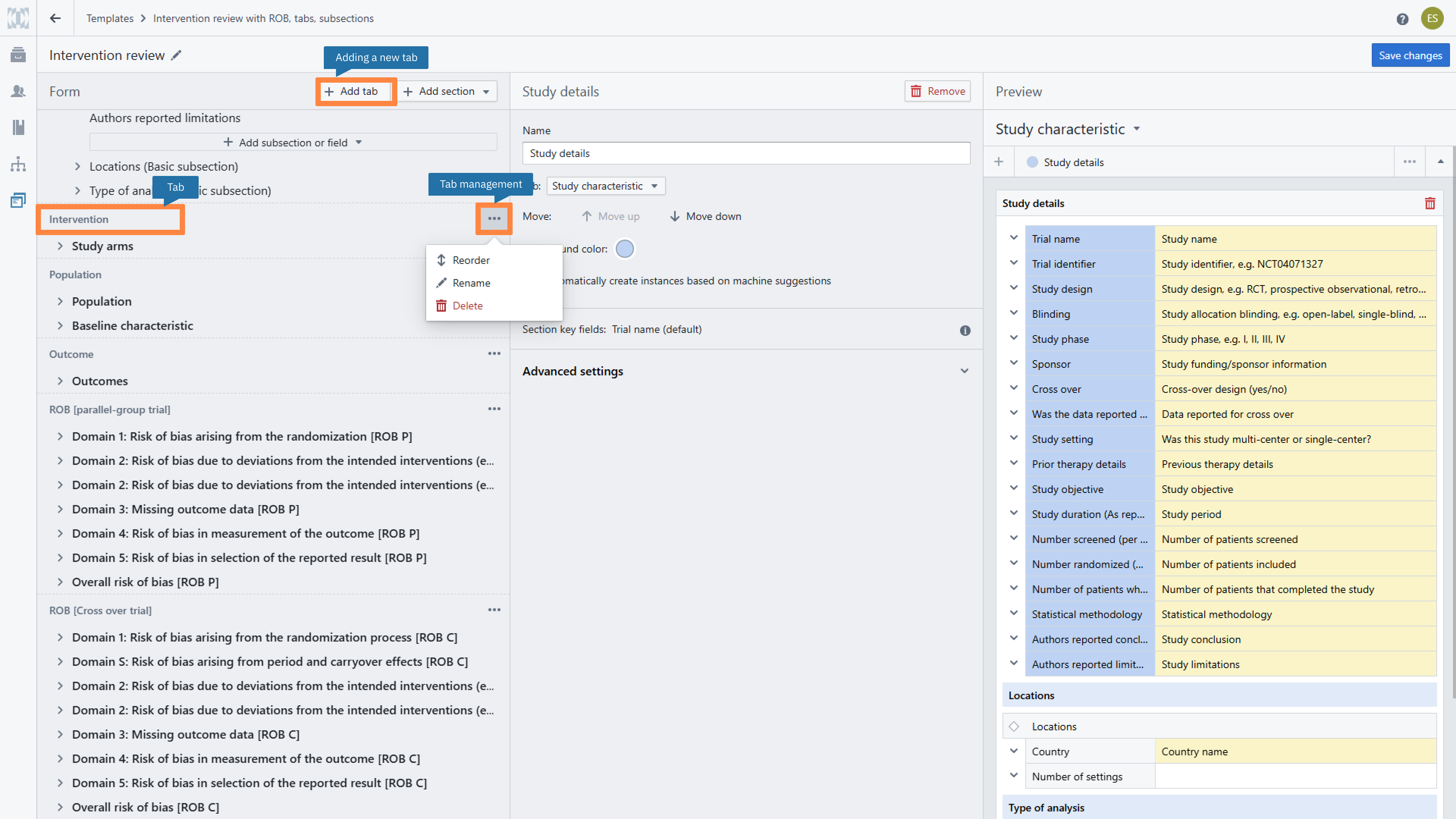Expand the Study arms section
Screen dimensions: 1456x819
pos(60,246)
